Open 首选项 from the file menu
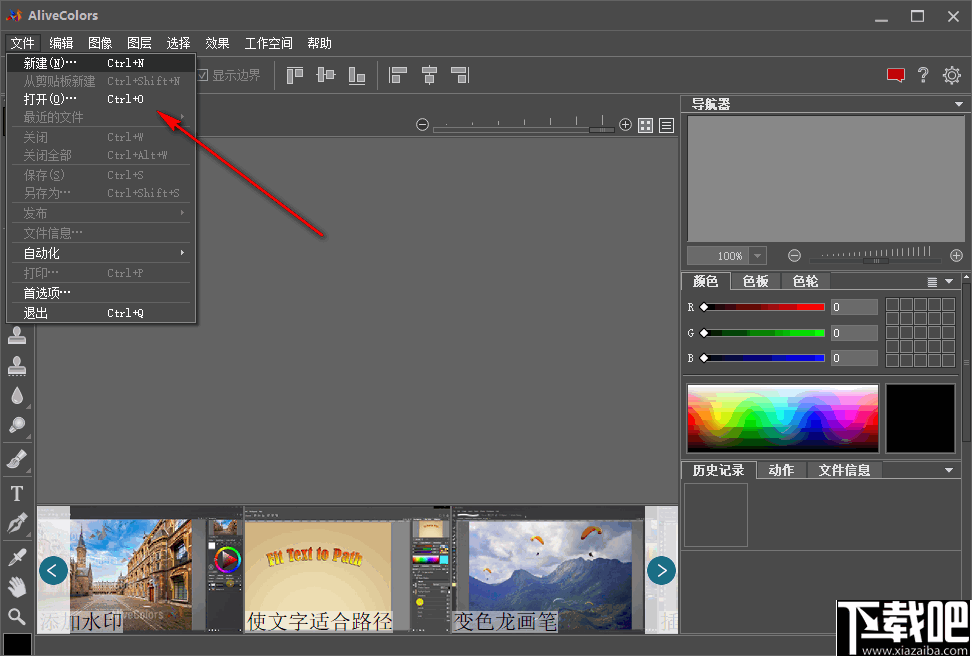The image size is (972, 656). [101, 293]
